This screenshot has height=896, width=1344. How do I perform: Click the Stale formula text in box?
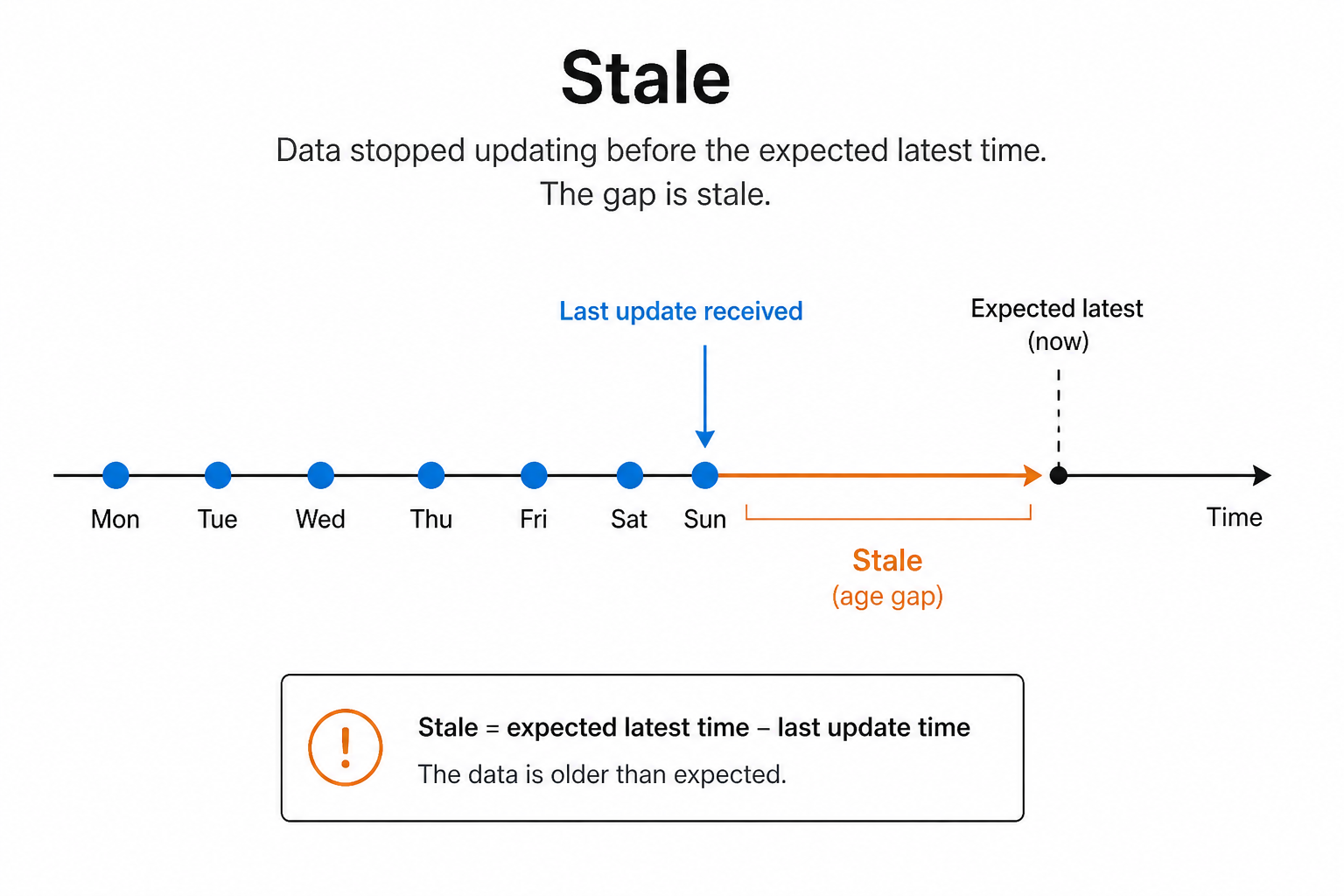(694, 727)
